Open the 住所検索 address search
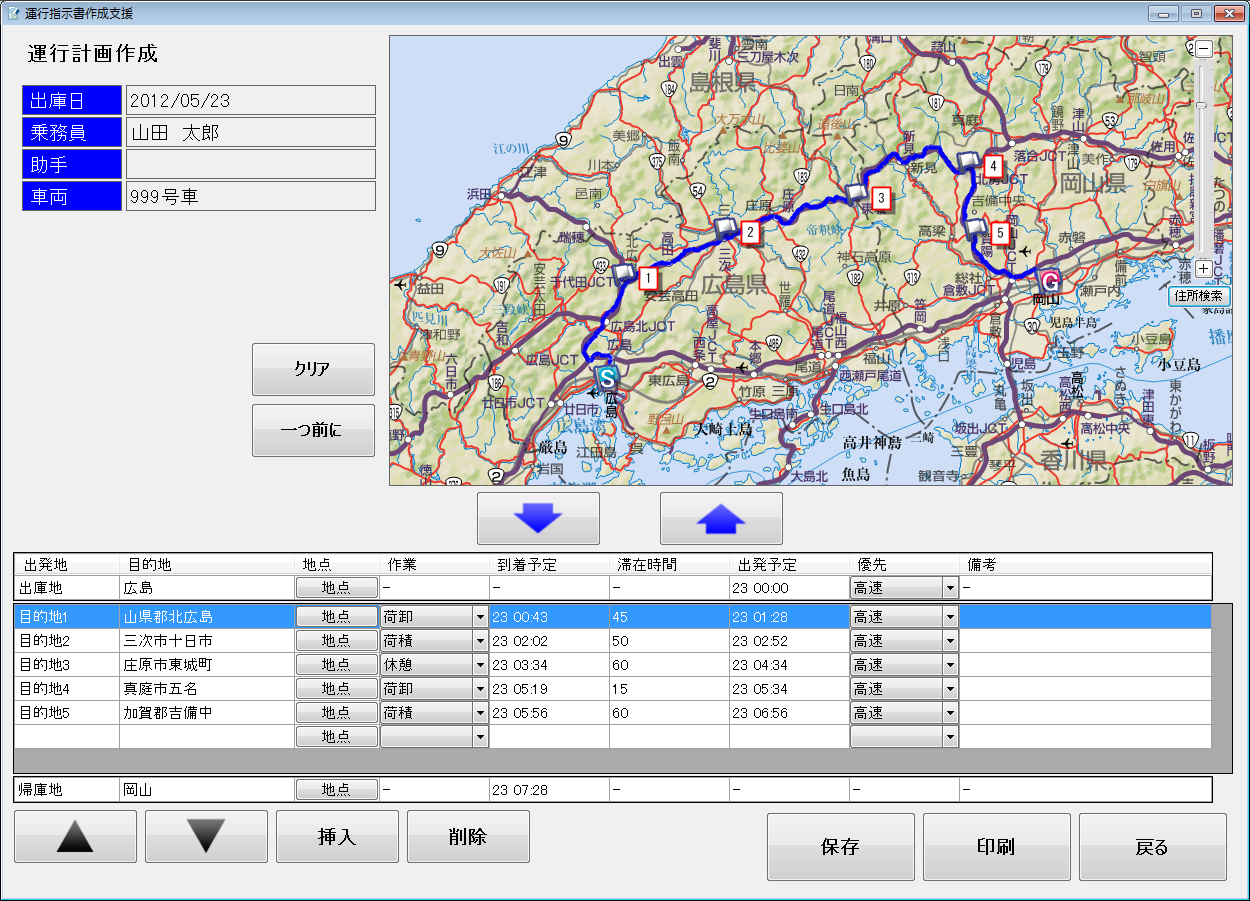This screenshot has height=901, width=1250. (1200, 297)
